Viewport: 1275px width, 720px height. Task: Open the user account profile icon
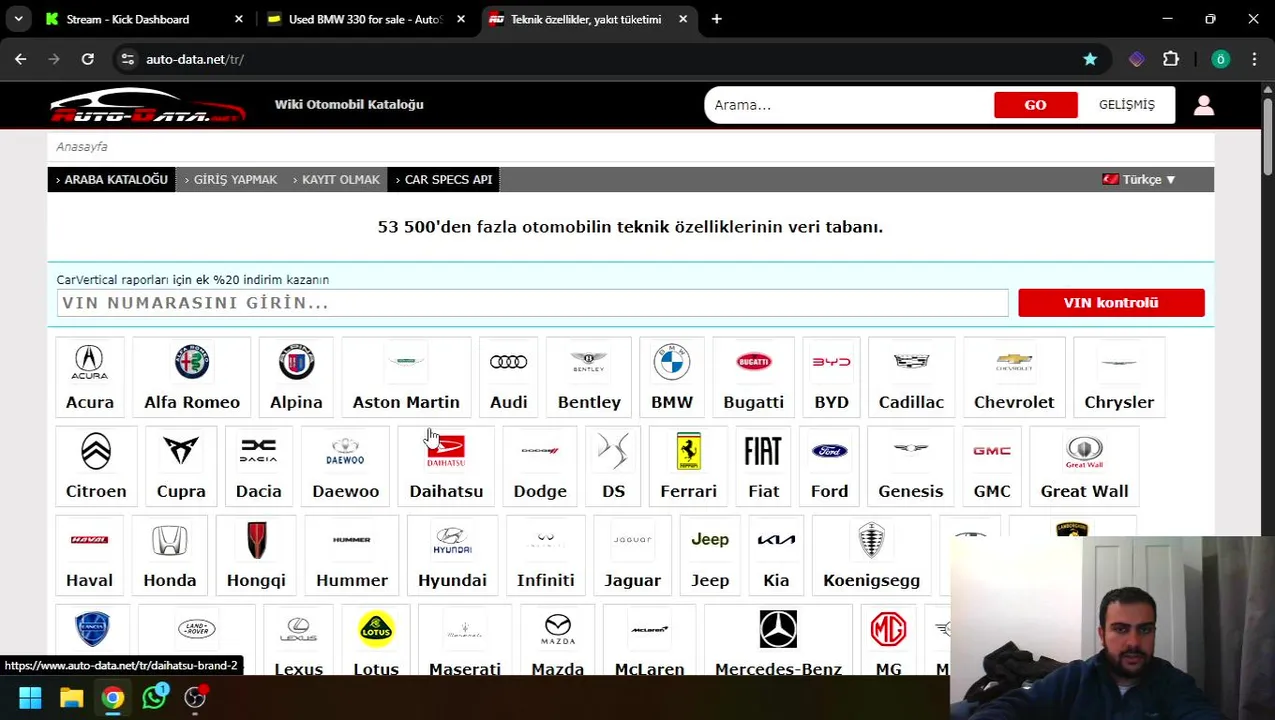[1204, 105]
